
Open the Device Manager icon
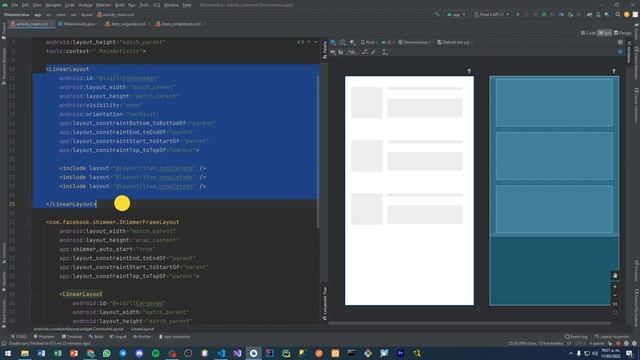click(x=598, y=15)
